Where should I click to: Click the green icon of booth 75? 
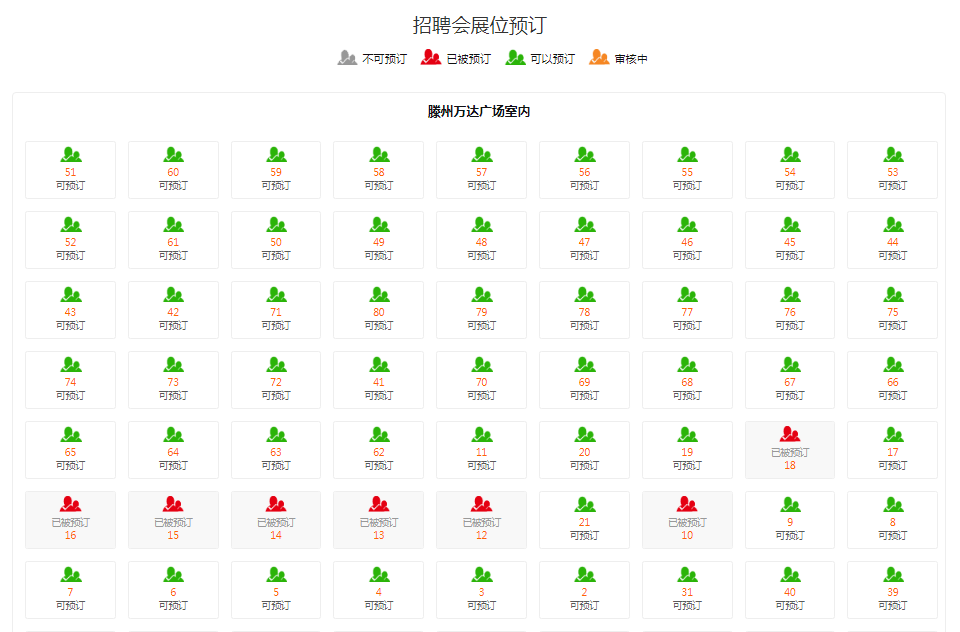[x=894, y=295]
